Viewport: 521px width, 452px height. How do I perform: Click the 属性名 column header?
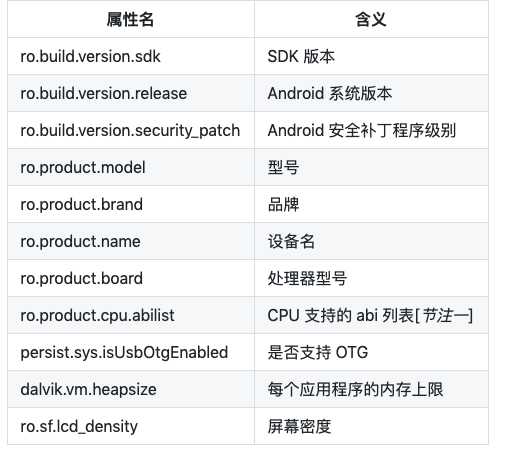[130, 19]
